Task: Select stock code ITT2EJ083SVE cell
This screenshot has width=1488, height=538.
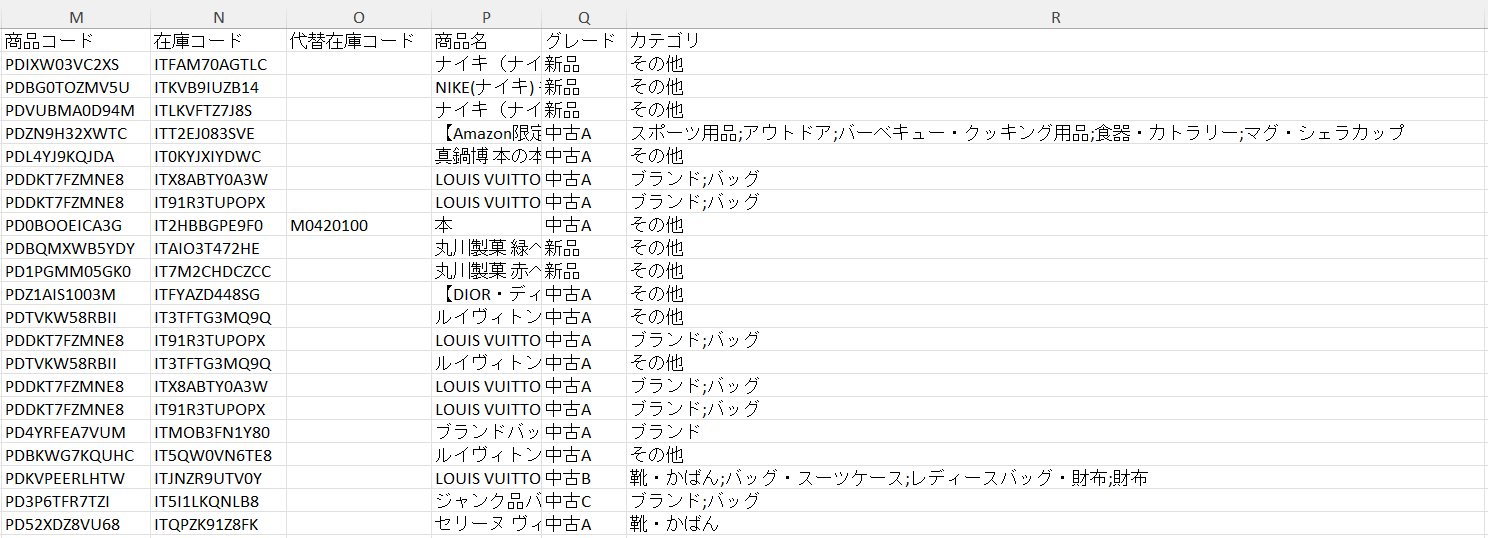Action: tap(219, 133)
